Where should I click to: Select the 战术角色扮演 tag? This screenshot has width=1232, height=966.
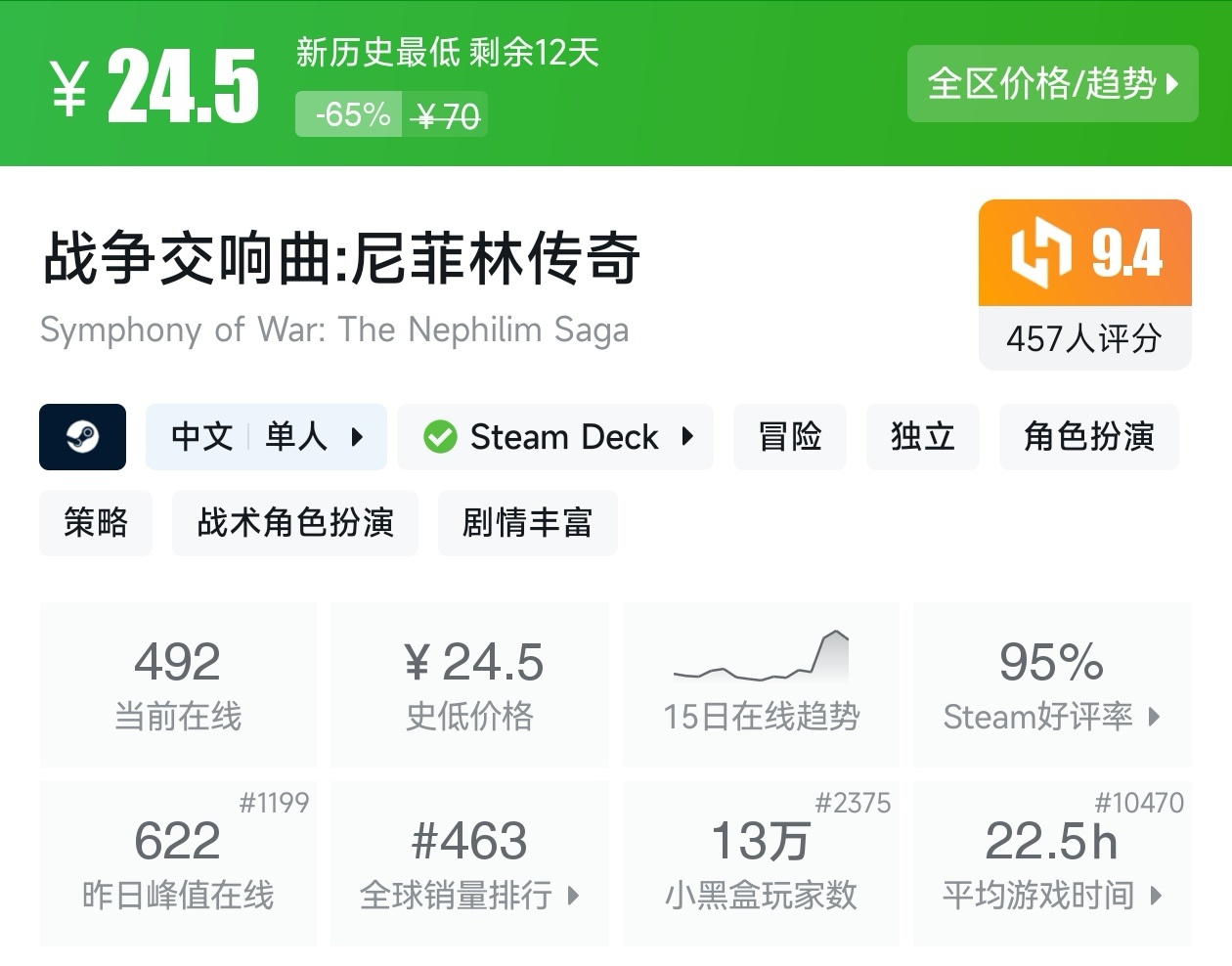pyautogui.click(x=295, y=523)
